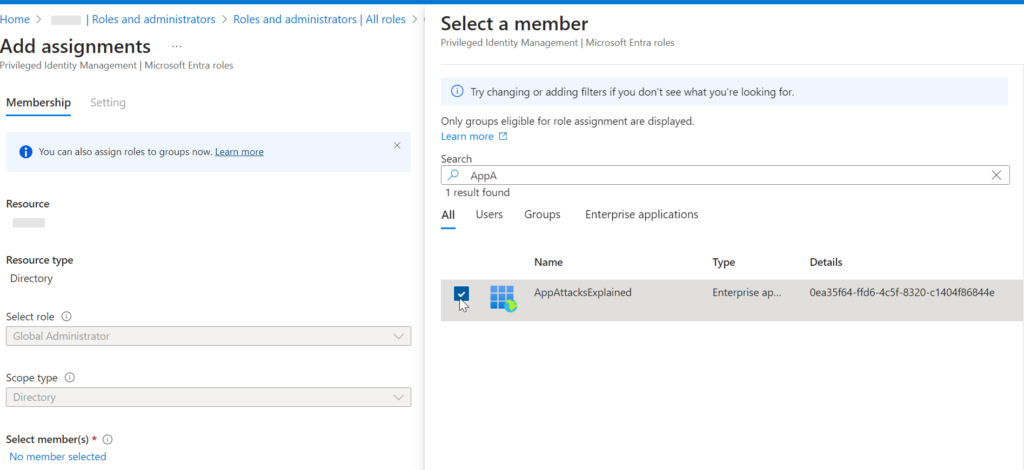The image size is (1024, 470).
Task: Click the Scope type info icon
Action: [x=70, y=378]
